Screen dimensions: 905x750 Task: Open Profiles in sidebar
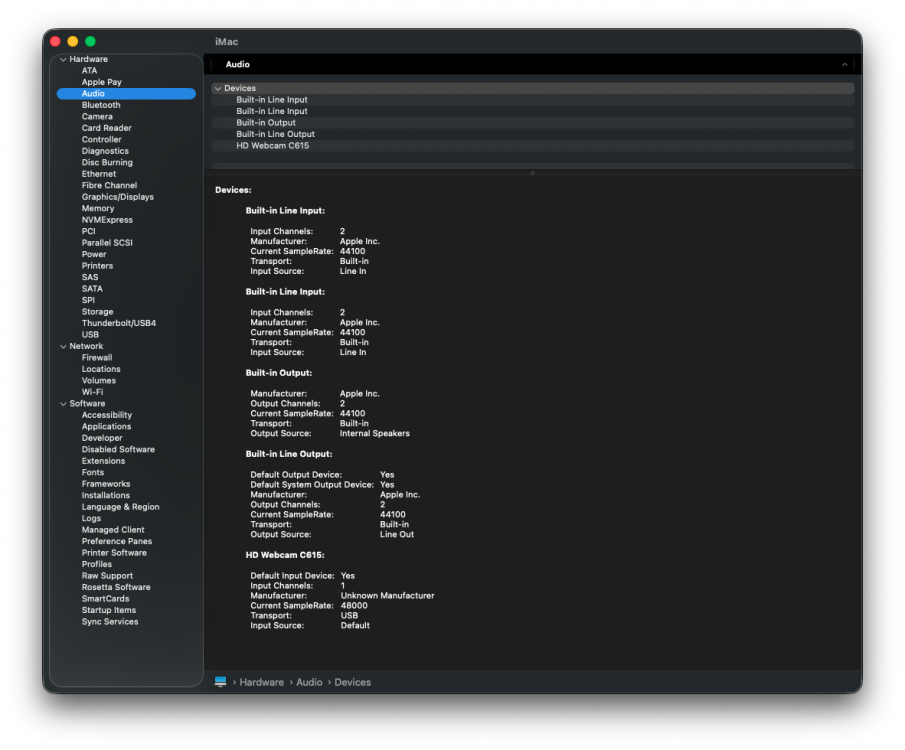point(97,565)
